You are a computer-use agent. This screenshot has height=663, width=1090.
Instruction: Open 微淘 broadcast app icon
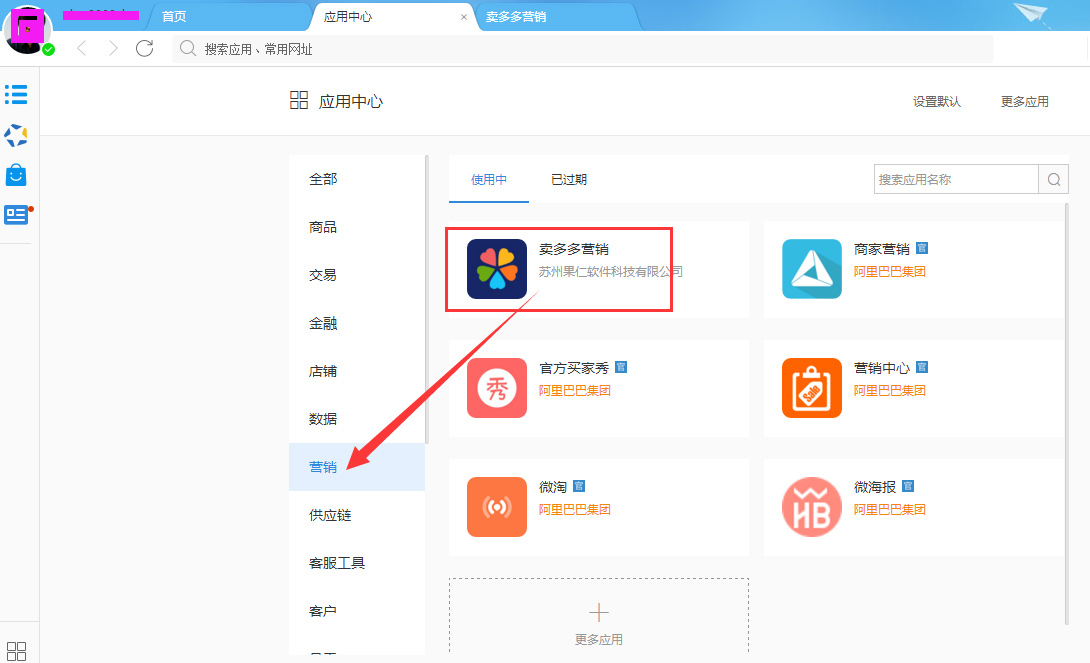(496, 507)
